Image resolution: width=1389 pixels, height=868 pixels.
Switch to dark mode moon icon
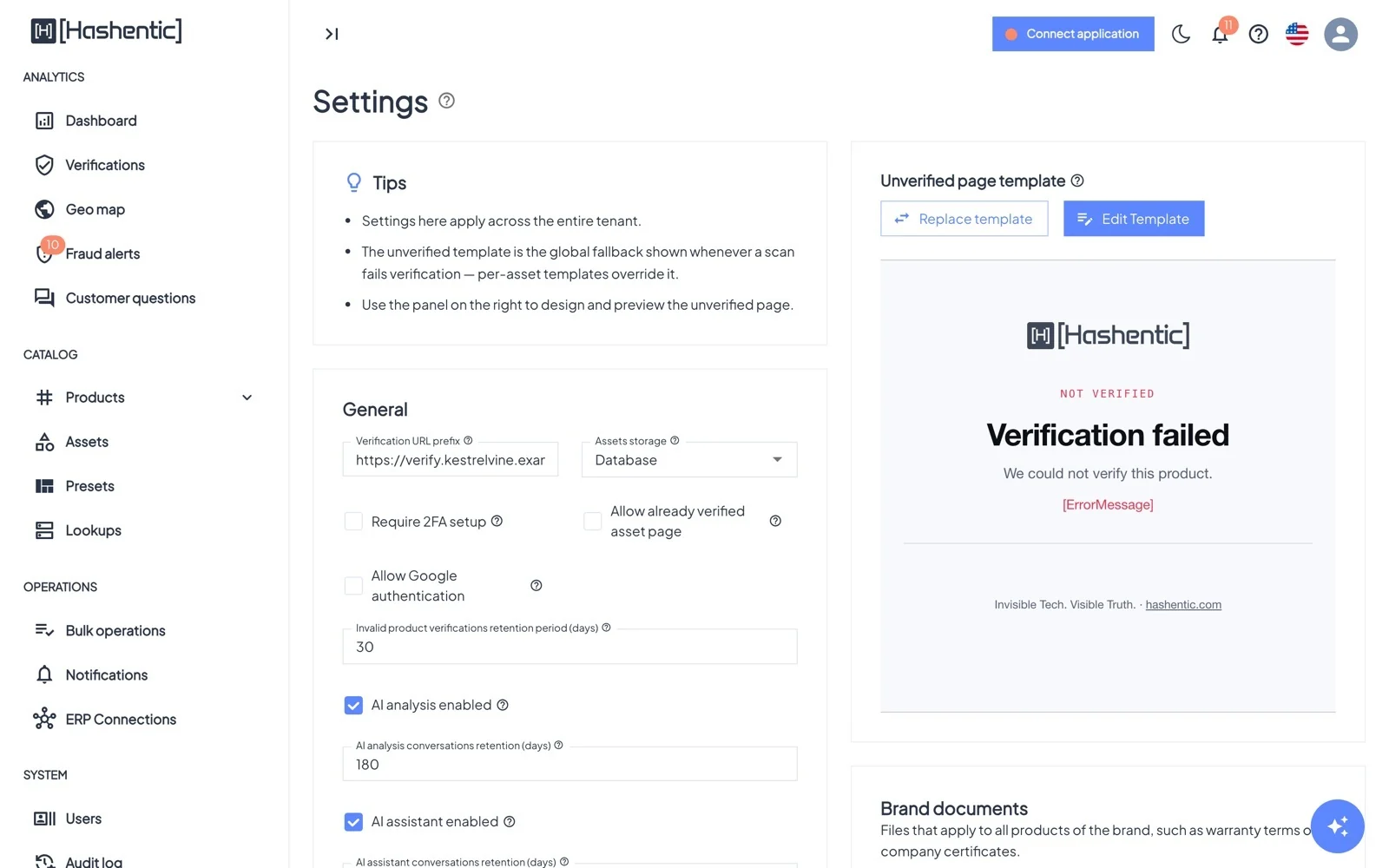click(x=1181, y=34)
